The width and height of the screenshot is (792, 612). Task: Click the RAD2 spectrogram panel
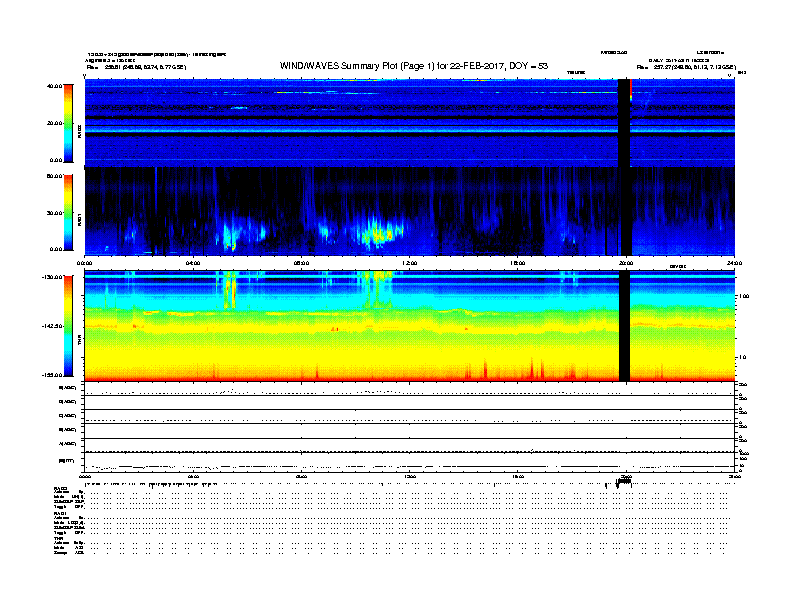[x=410, y=123]
